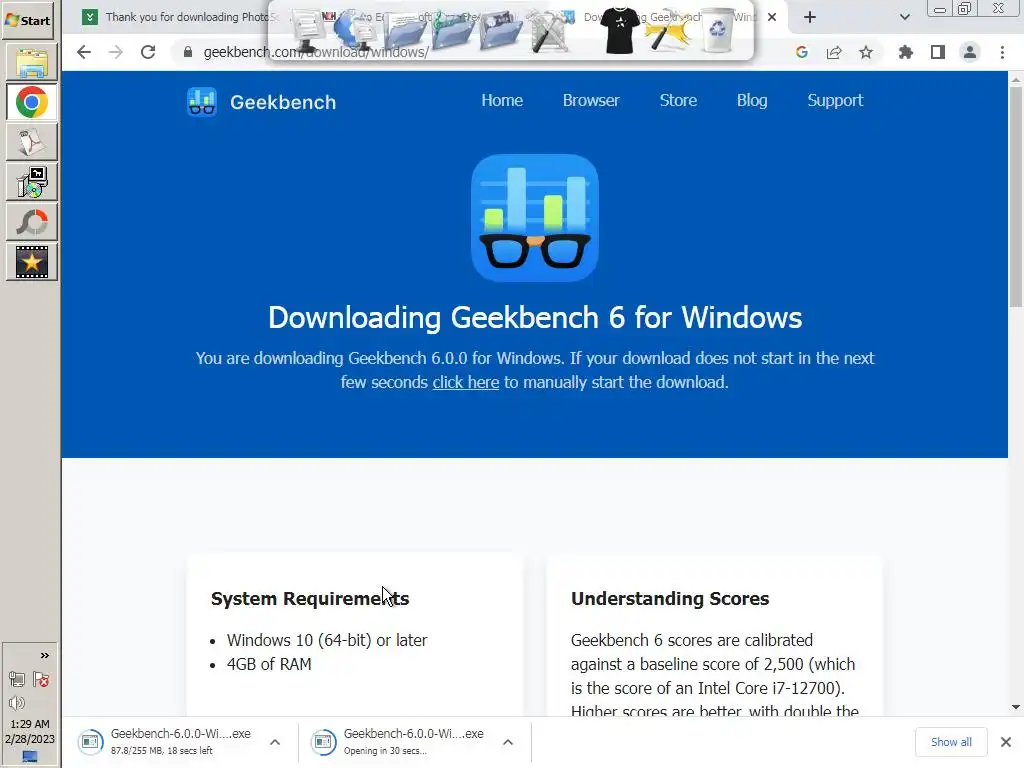Open the Chrome profile avatar

coord(970,52)
